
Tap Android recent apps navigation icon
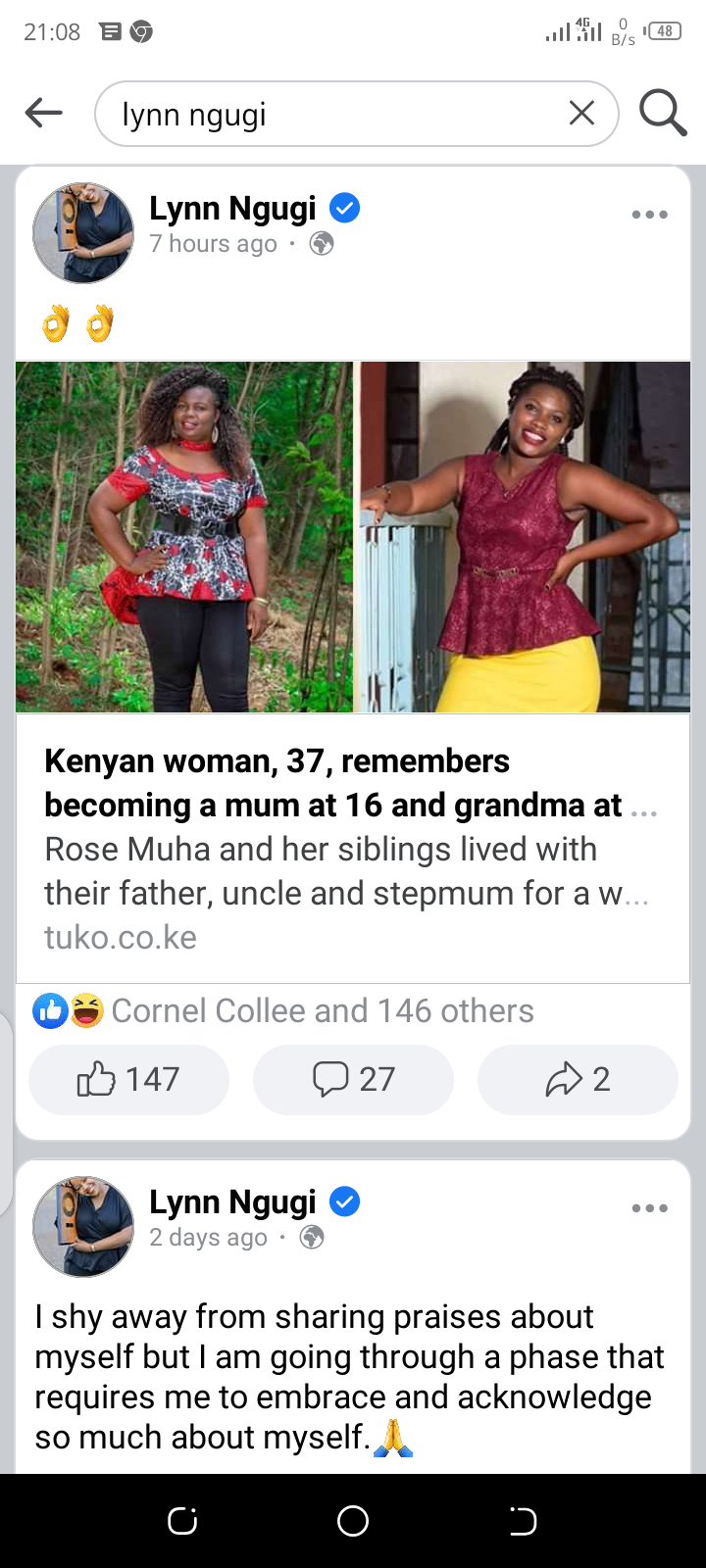tap(182, 1521)
